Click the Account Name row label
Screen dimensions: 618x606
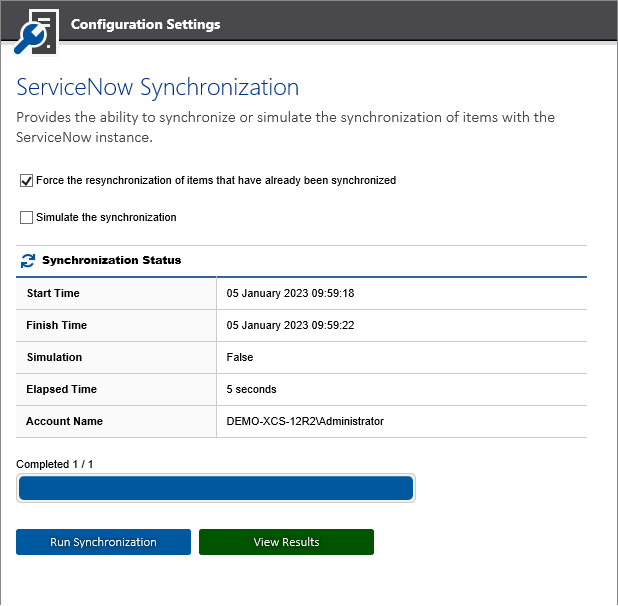point(64,421)
